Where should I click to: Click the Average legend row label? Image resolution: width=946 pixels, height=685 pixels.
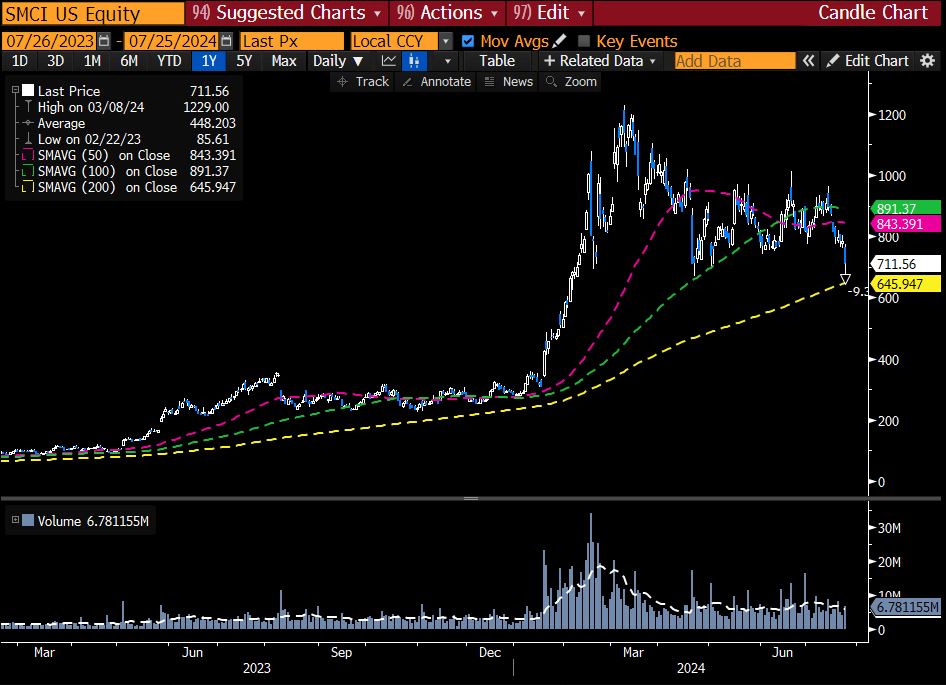coord(61,123)
